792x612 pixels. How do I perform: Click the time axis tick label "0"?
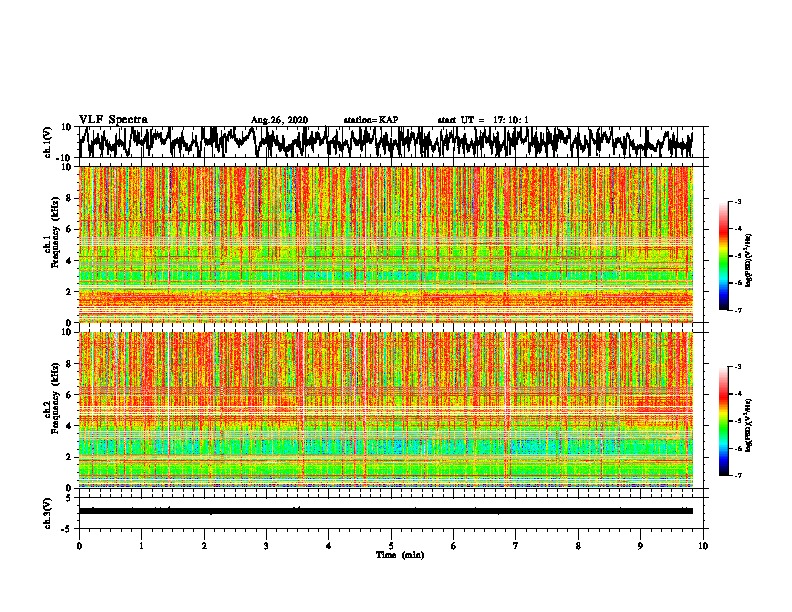tap(79, 546)
